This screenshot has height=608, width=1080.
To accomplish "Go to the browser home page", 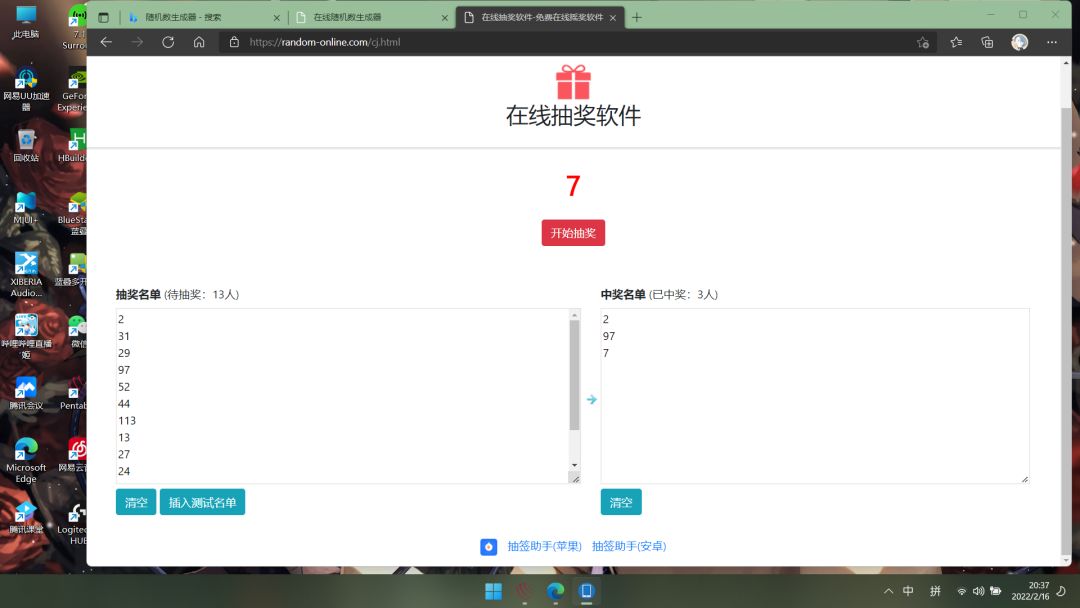I will [x=199, y=42].
